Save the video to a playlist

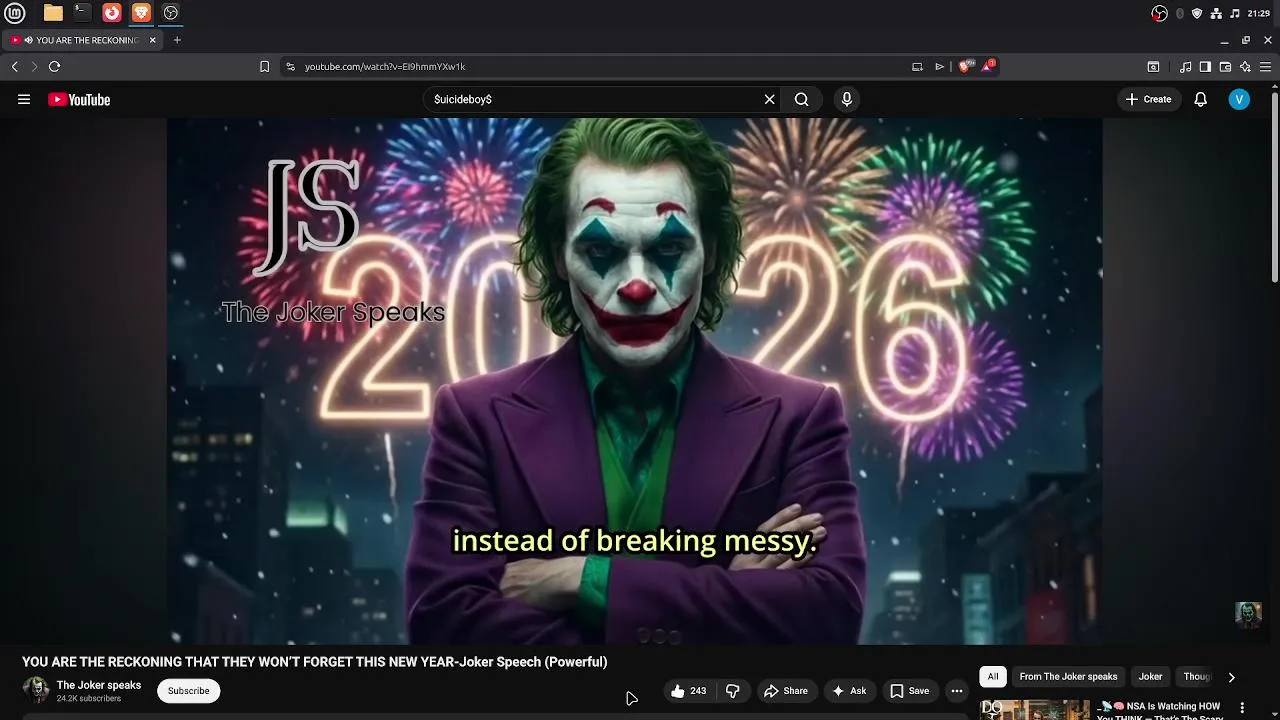click(910, 691)
